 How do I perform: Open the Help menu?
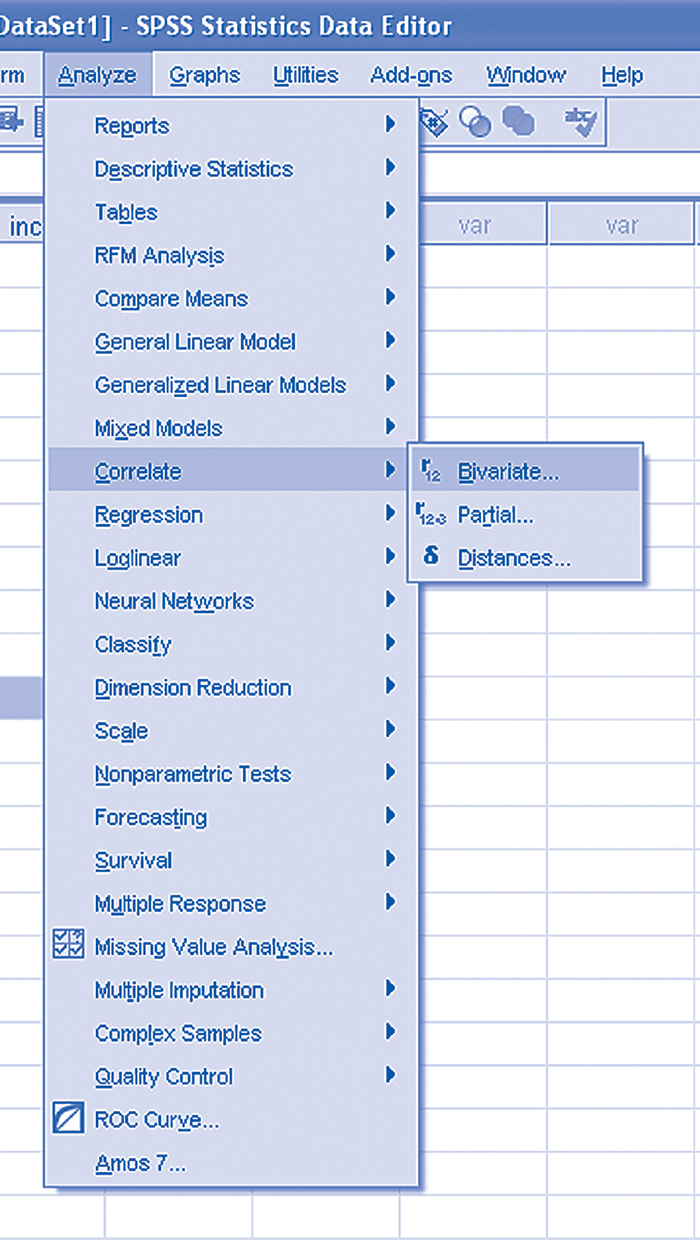tap(621, 75)
